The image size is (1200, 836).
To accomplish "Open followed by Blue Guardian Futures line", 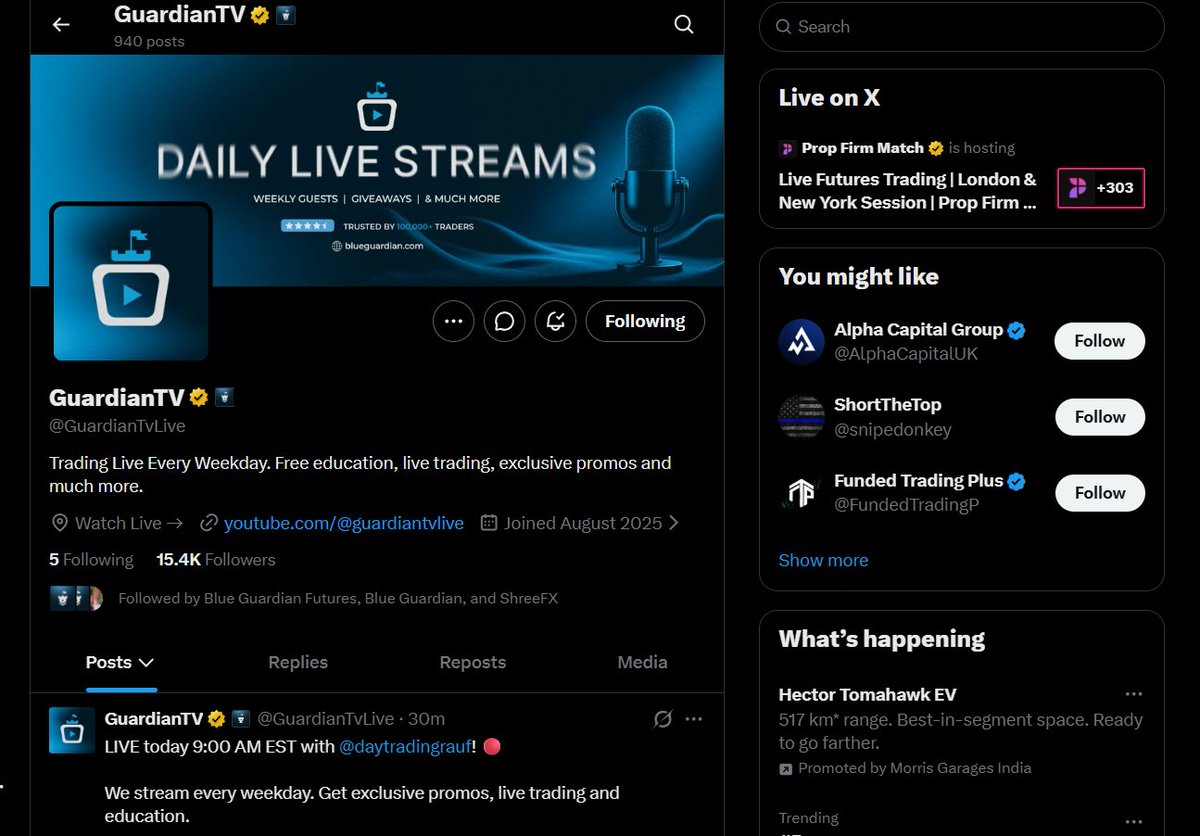I will coord(338,599).
